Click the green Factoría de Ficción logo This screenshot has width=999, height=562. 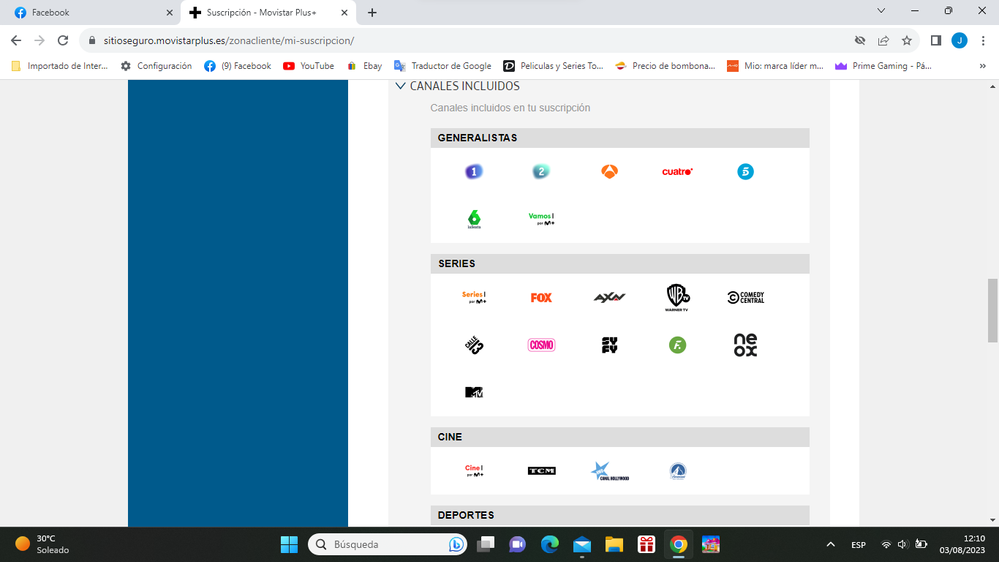[677, 345]
